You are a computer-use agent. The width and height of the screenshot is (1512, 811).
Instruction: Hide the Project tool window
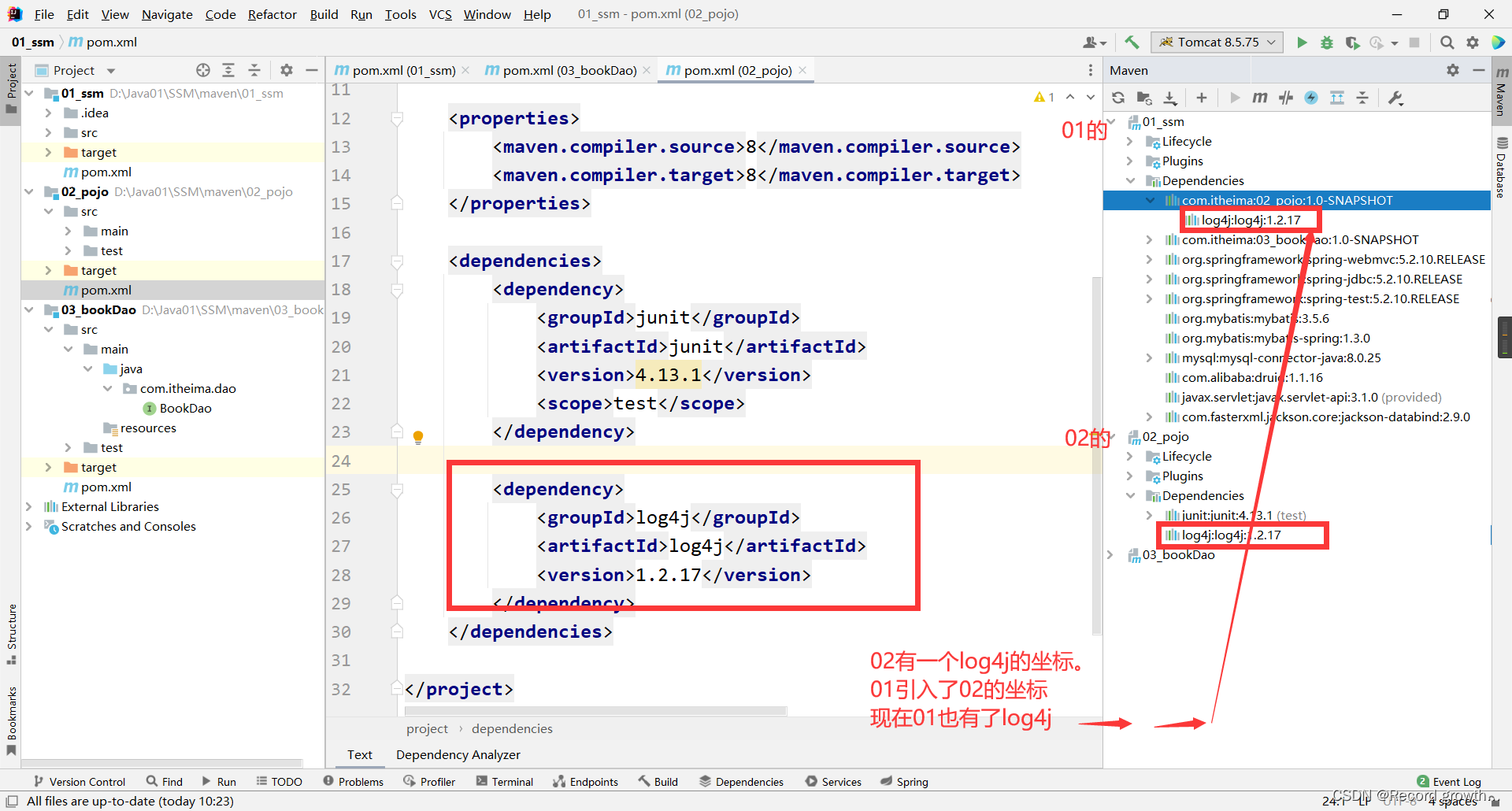point(312,70)
